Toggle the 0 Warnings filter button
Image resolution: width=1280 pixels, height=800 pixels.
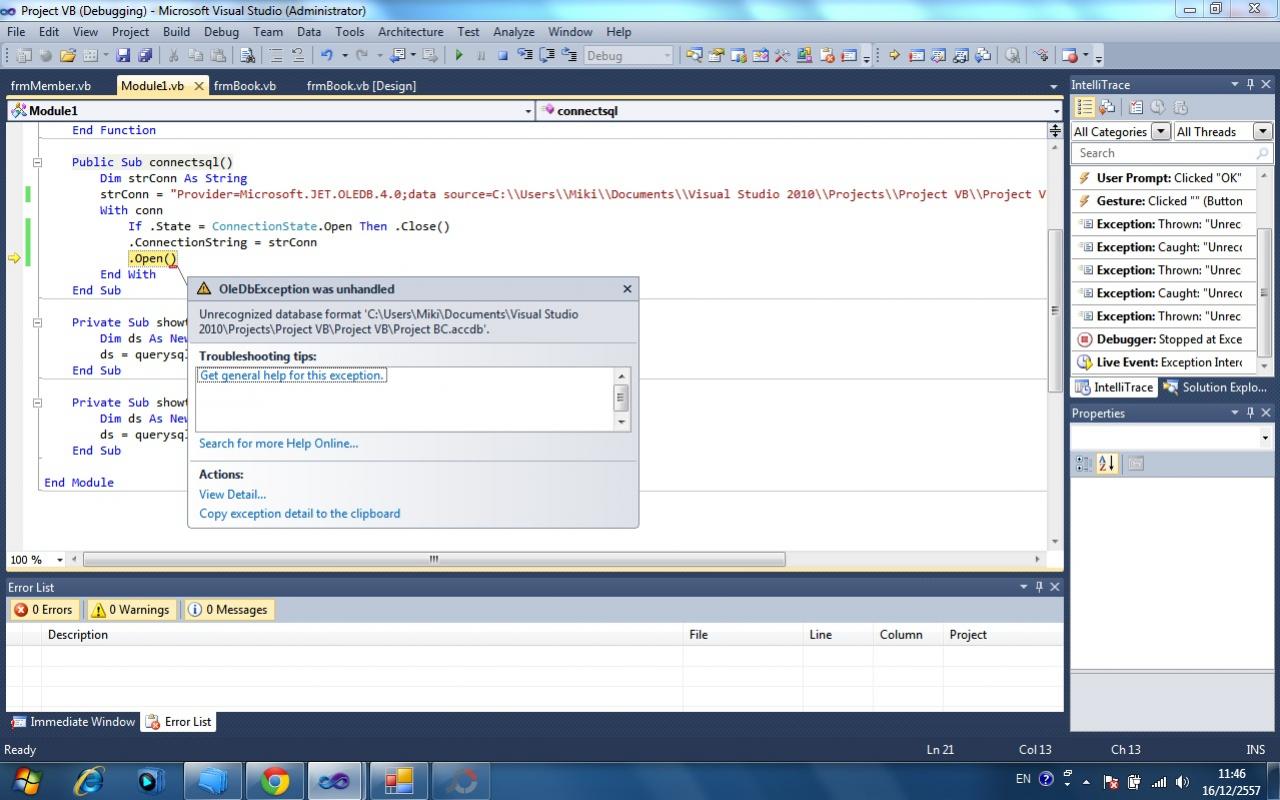(x=131, y=610)
